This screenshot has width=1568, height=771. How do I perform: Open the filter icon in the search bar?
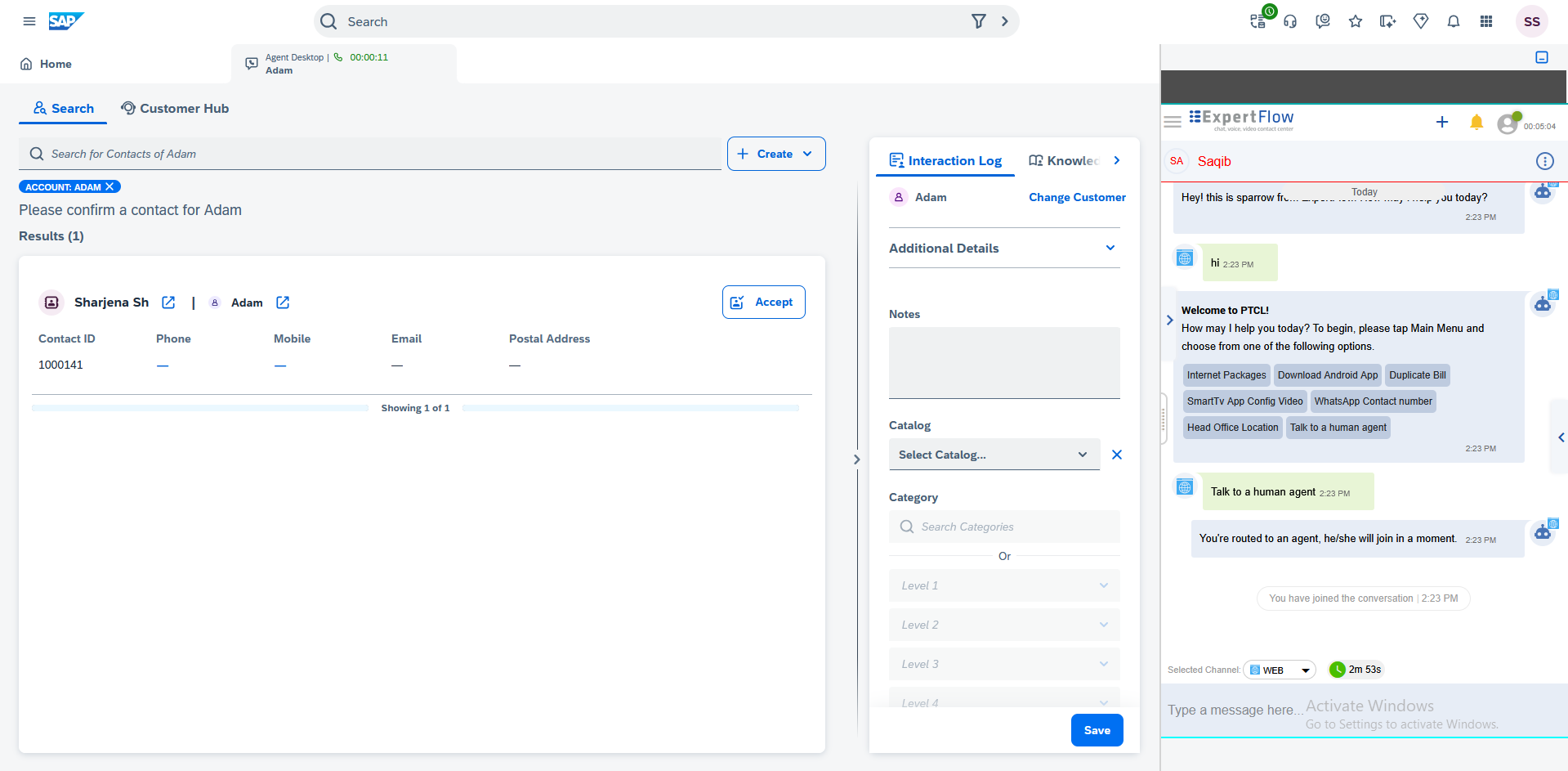[979, 21]
